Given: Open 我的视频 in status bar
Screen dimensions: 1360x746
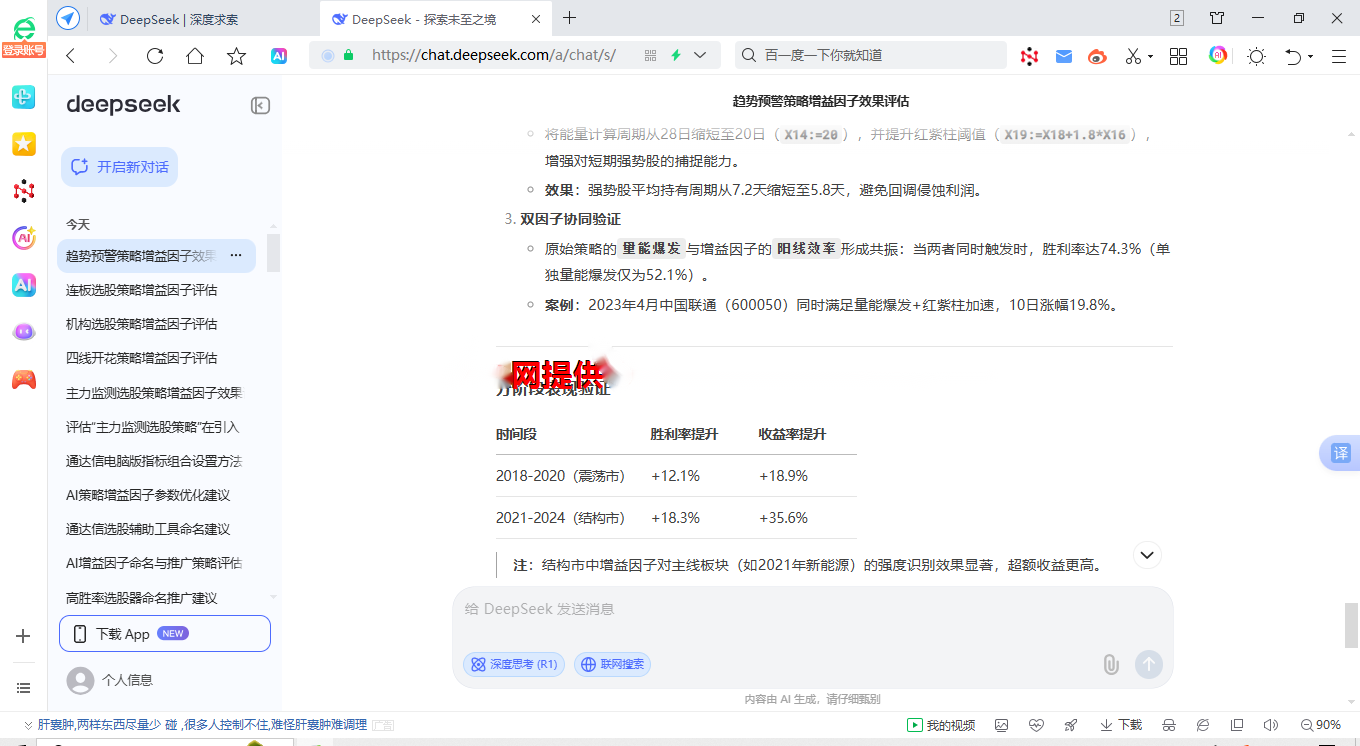Looking at the screenshot, I should [x=941, y=725].
